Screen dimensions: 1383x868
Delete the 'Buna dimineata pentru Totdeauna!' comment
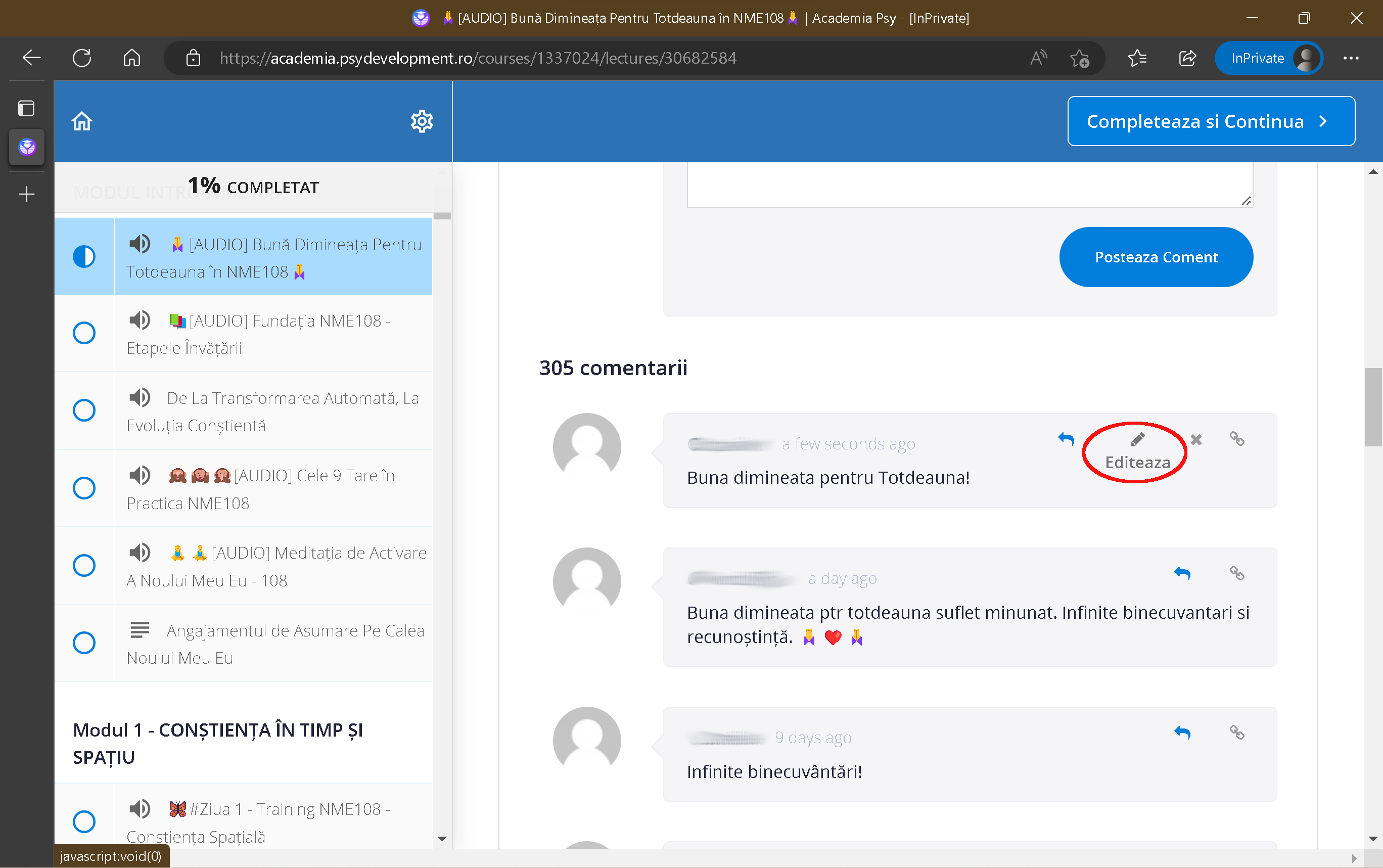pyautogui.click(x=1196, y=440)
